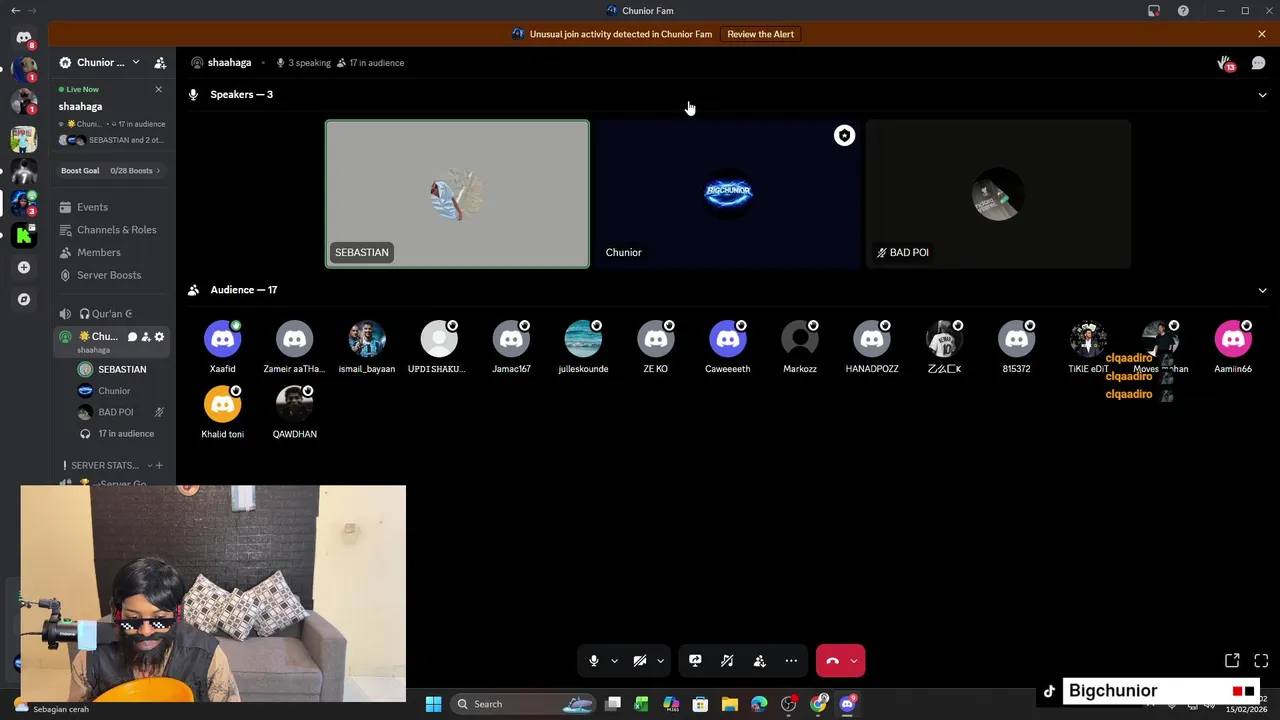1280x720 pixels.
Task: Open Qur'an voice channel
Action: click(x=113, y=314)
